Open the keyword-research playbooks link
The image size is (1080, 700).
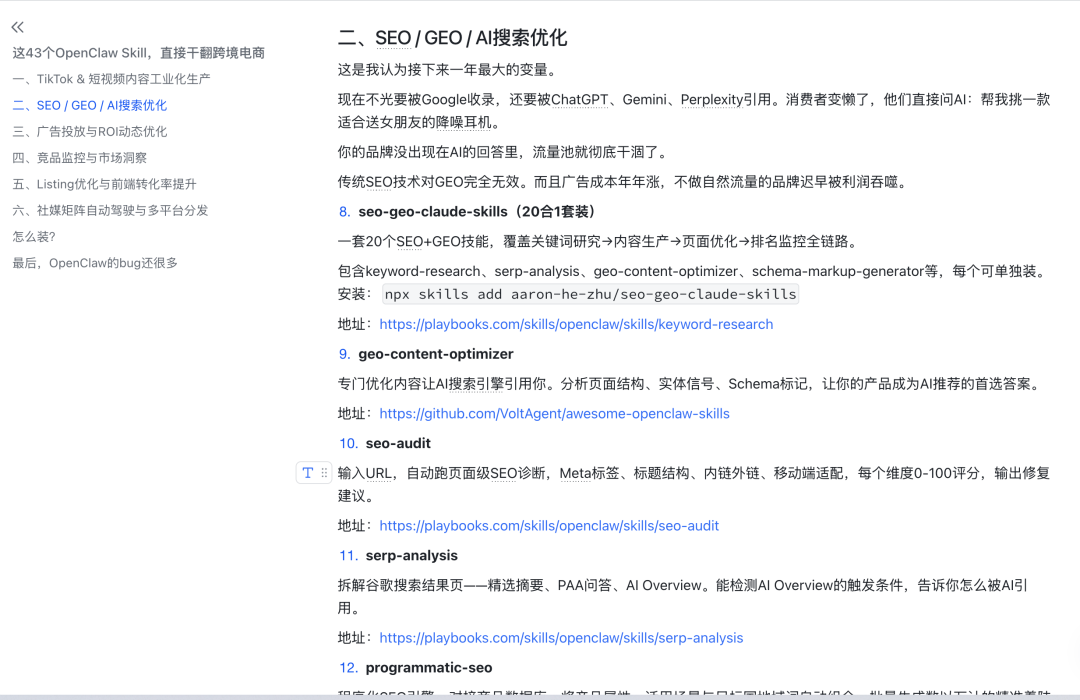coord(576,325)
